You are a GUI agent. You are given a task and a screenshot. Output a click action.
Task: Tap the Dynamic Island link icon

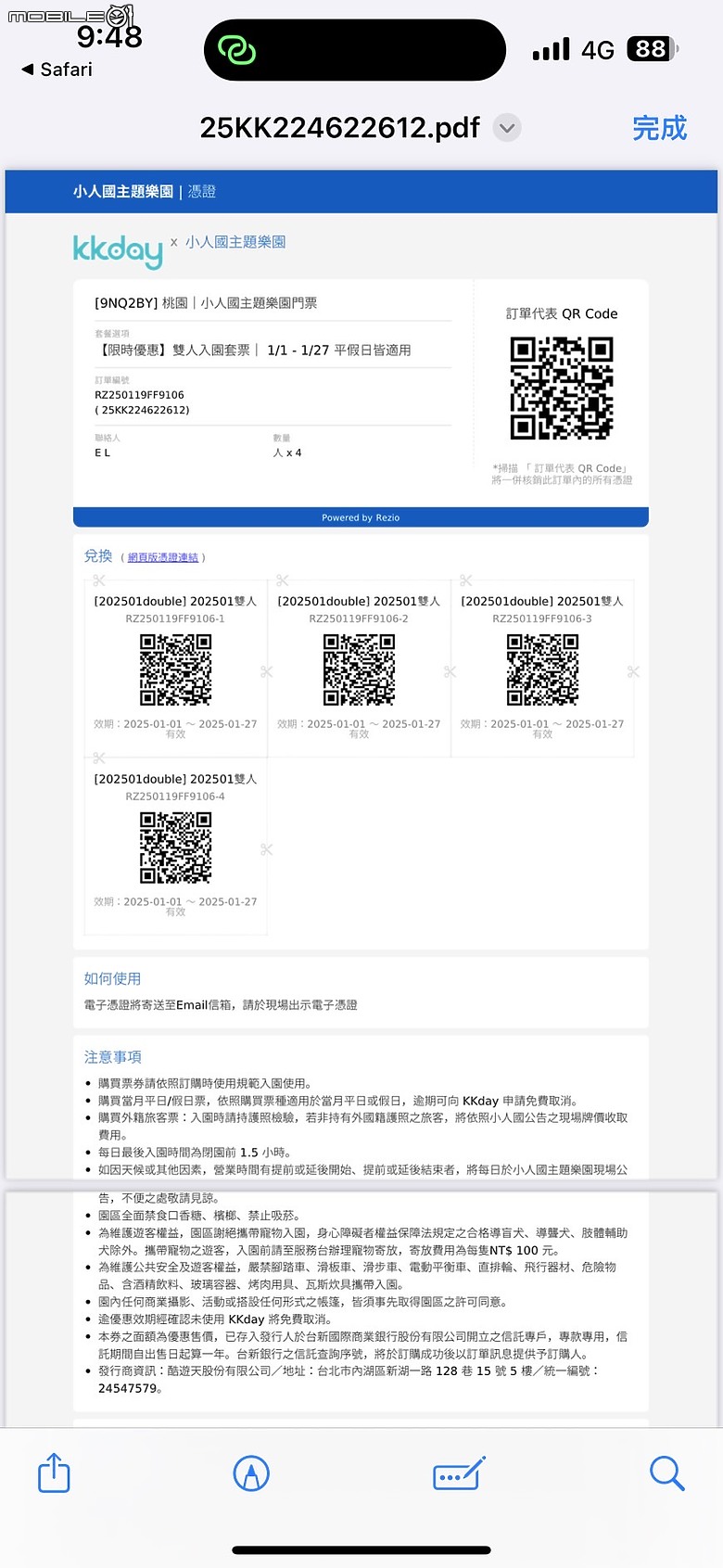tap(236, 49)
